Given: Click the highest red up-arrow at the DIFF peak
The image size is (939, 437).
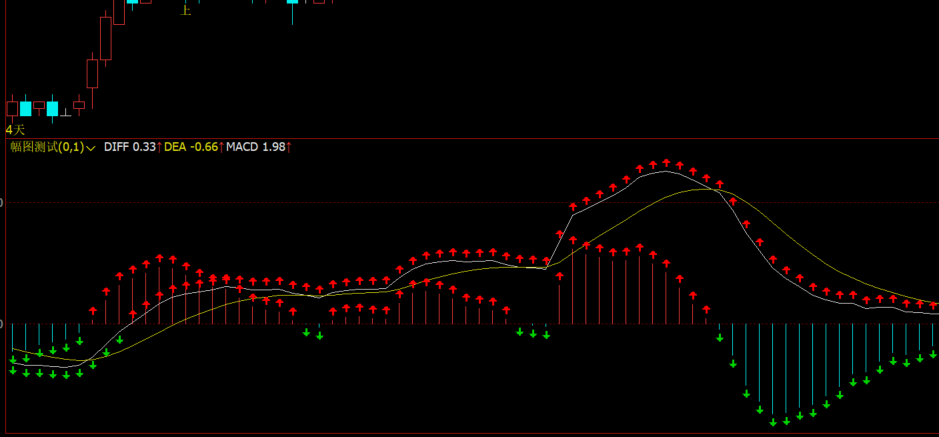Looking at the screenshot, I should (x=665, y=162).
